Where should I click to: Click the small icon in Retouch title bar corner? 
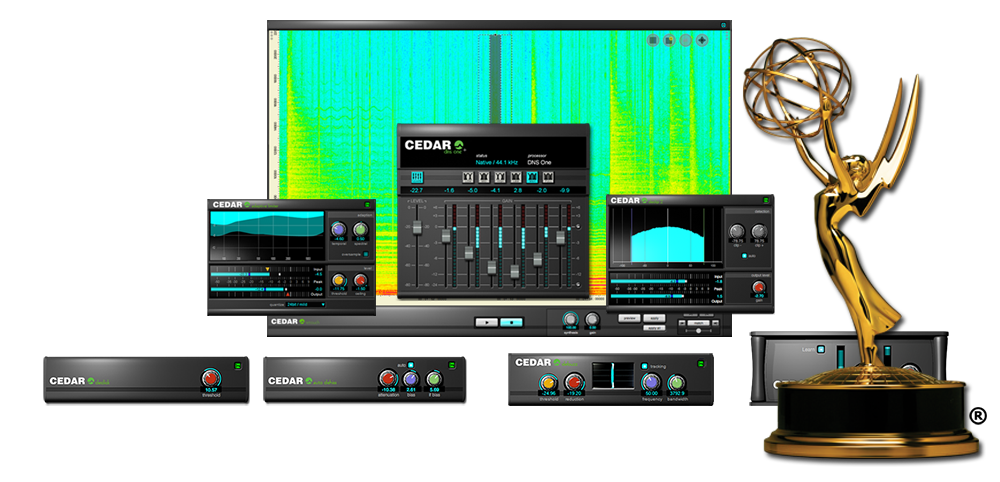click(723, 26)
